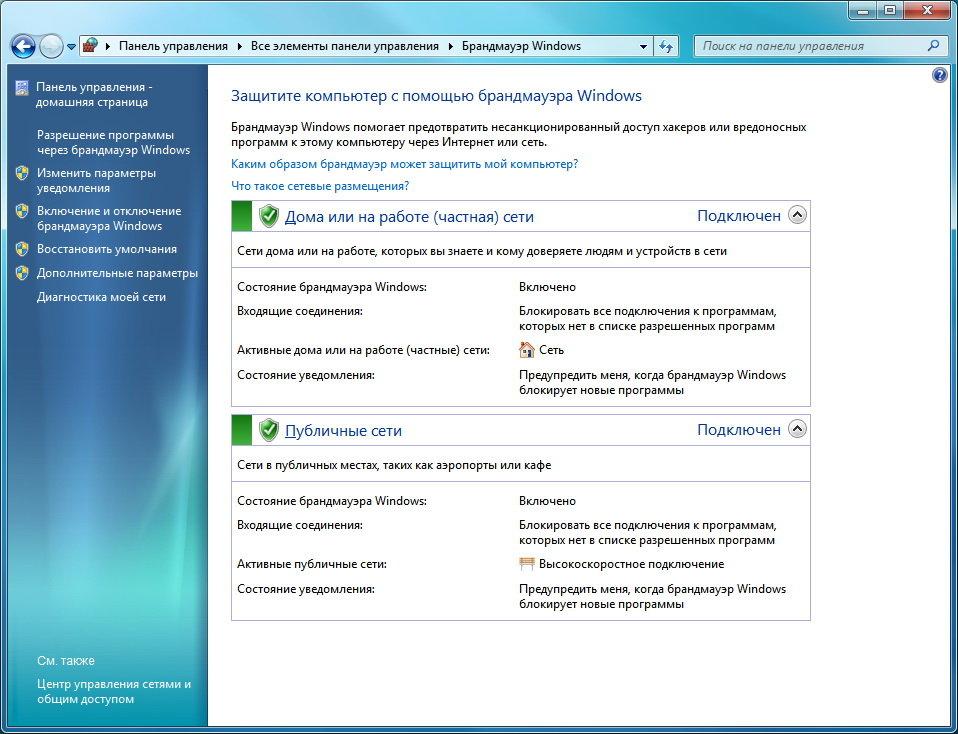Click Все элементы панели управления breadcrumb
This screenshot has height=734, width=958.
point(345,46)
